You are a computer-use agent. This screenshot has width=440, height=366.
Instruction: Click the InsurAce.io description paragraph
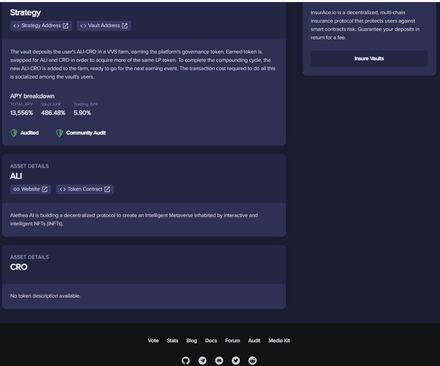[x=365, y=25]
